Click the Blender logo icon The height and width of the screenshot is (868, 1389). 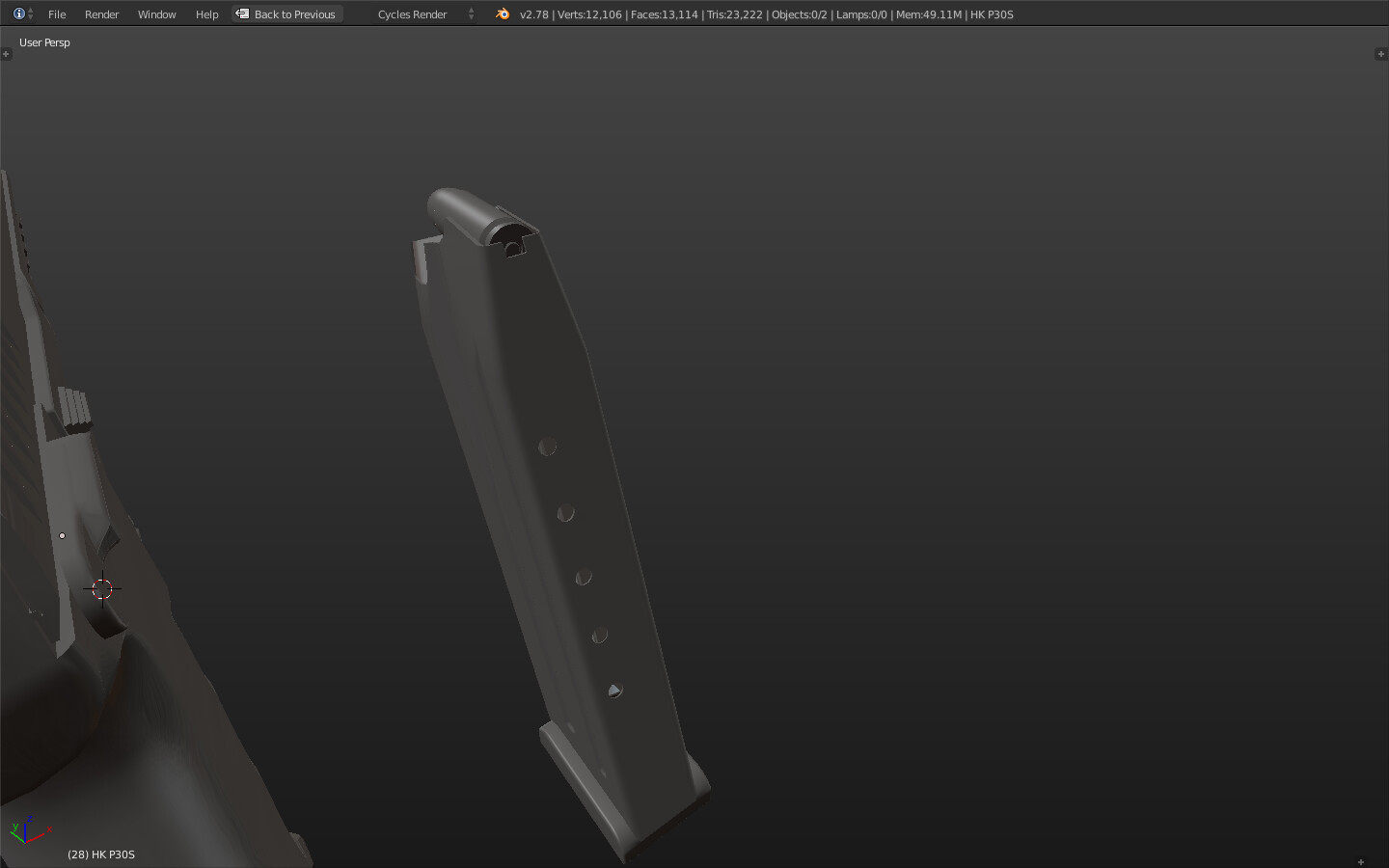click(x=502, y=14)
